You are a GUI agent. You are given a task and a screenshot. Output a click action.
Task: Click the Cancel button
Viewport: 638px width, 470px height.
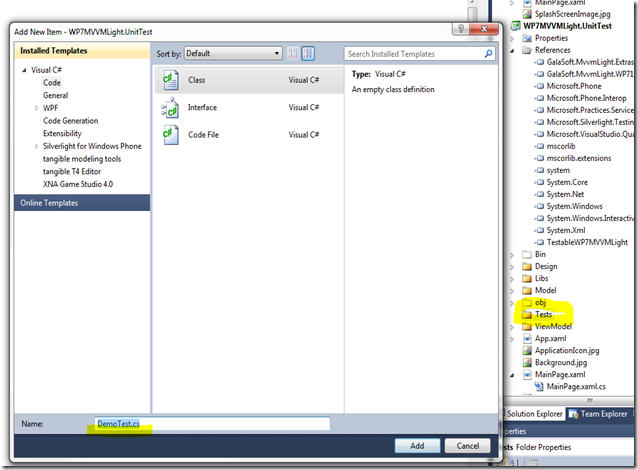click(x=468, y=446)
